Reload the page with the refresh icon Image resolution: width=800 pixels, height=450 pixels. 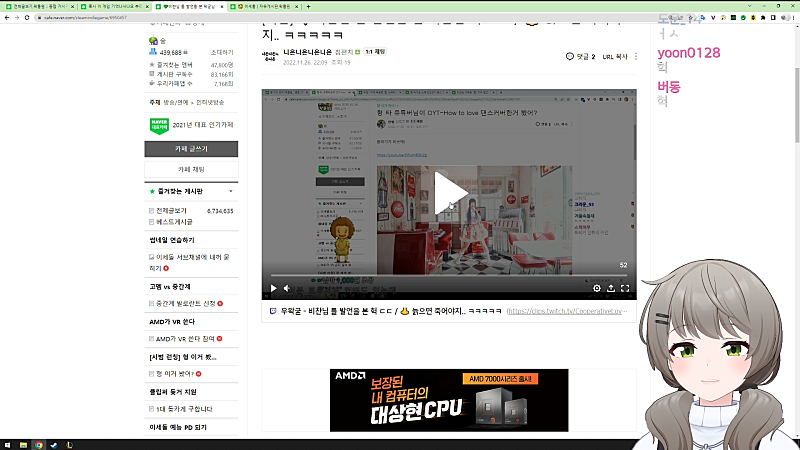point(27,17)
